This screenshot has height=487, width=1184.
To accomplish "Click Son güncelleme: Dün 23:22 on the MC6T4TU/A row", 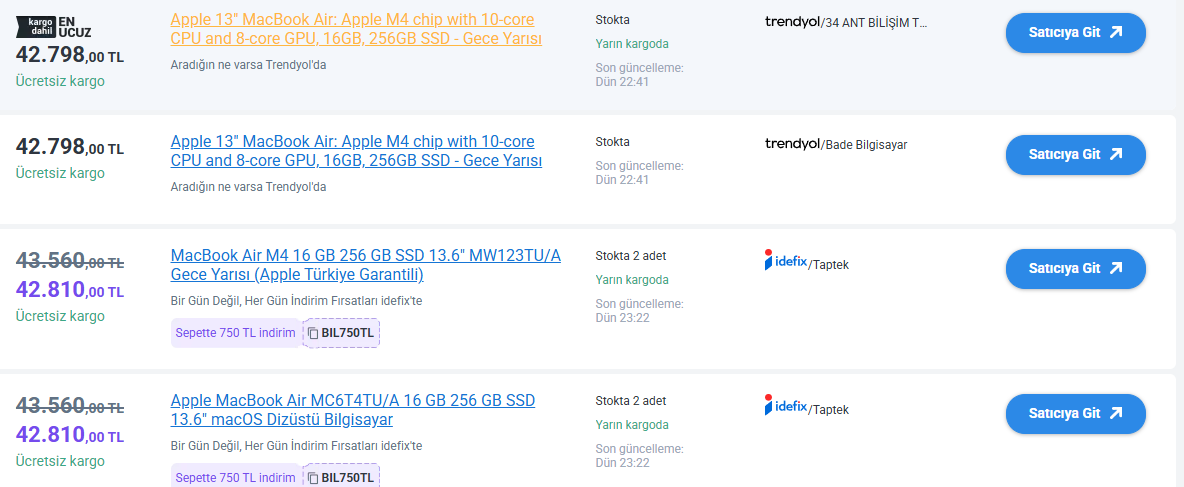I will pyautogui.click(x=640, y=455).
